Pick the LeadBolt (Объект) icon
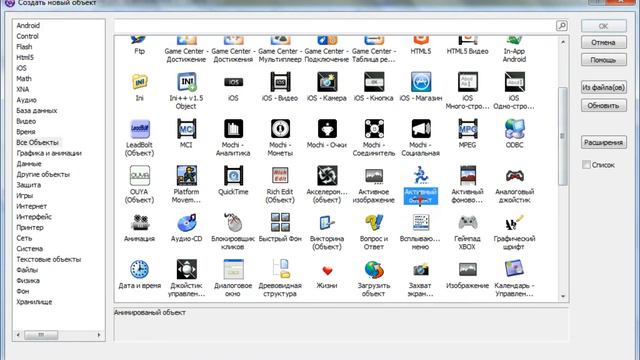The height and width of the screenshot is (360, 640). tap(139, 129)
